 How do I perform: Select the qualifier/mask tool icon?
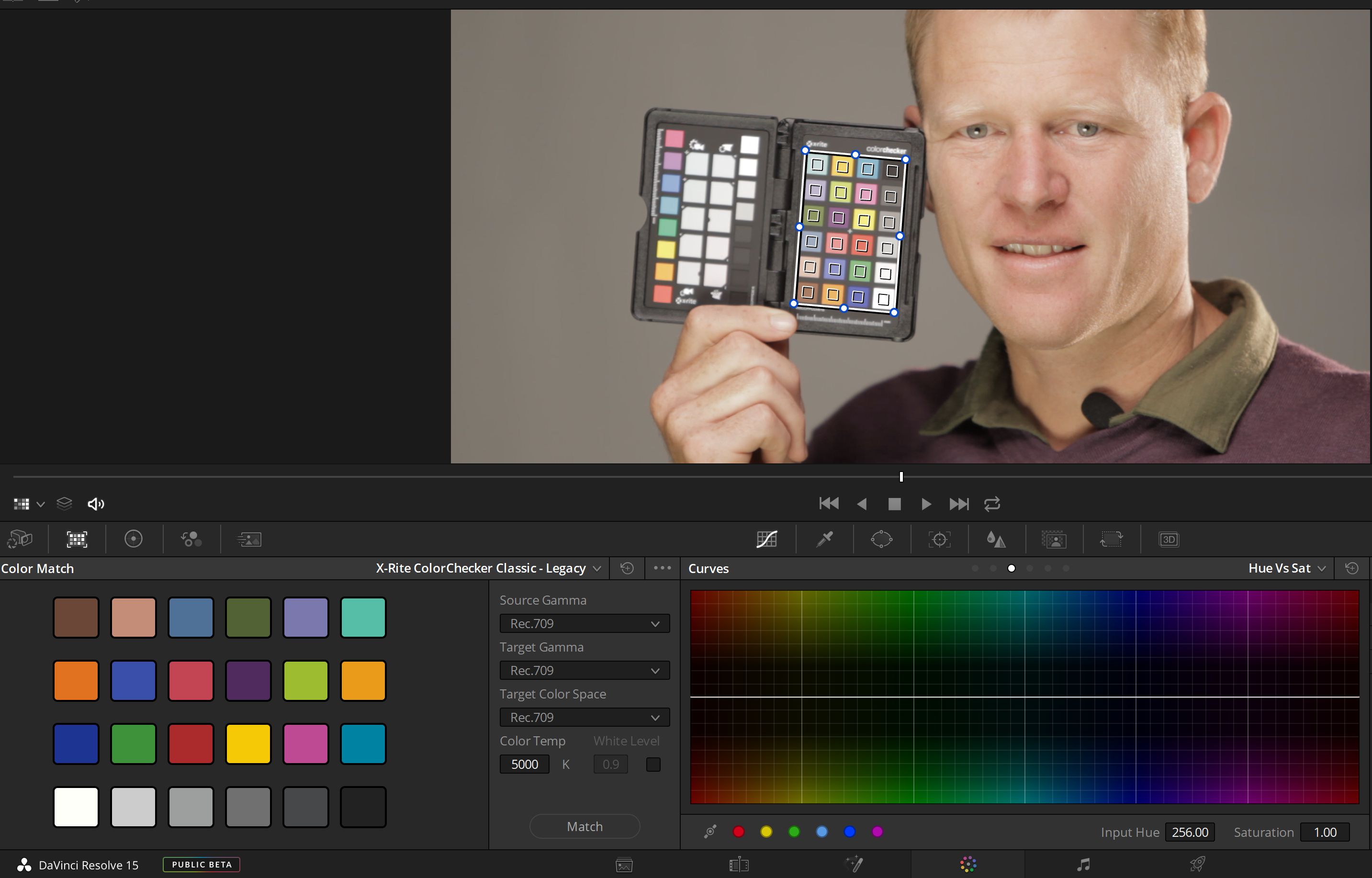(824, 539)
